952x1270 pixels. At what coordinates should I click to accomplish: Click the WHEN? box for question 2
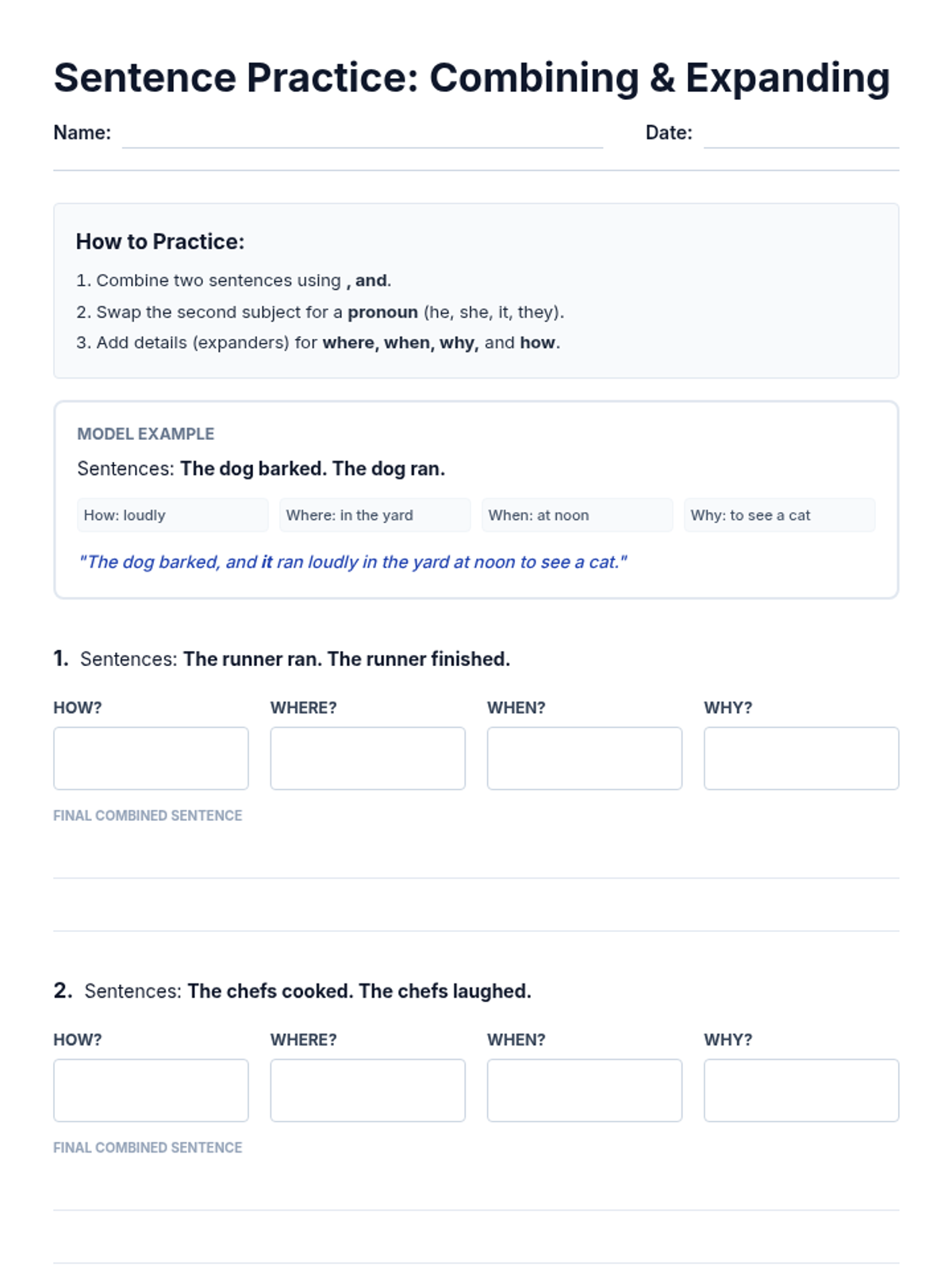tap(584, 1090)
